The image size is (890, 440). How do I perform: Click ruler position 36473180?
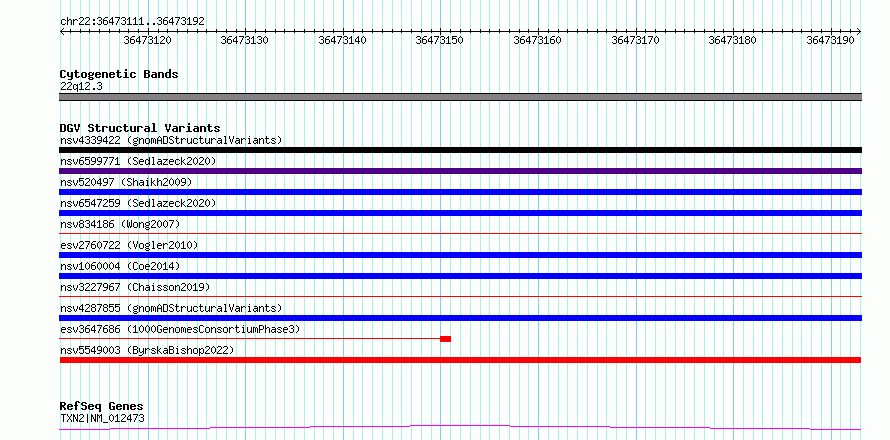733,40
